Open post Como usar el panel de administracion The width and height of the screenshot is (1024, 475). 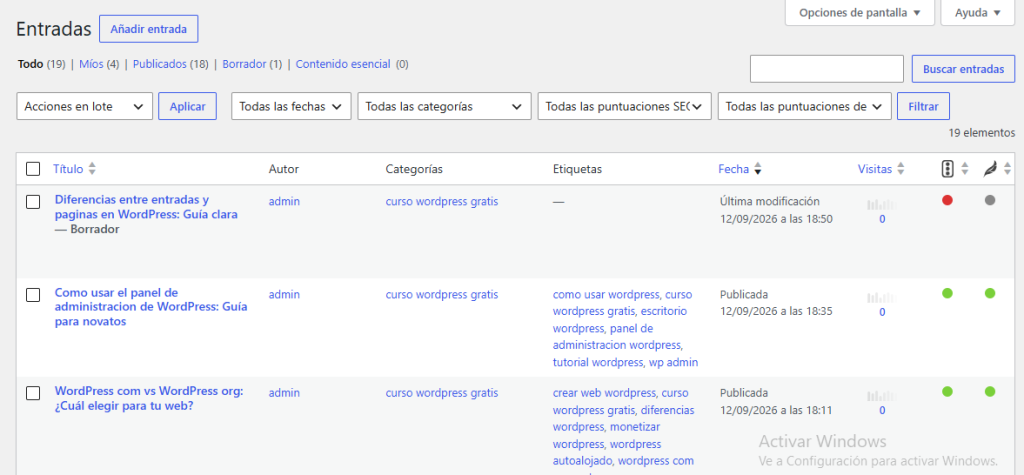pos(151,307)
